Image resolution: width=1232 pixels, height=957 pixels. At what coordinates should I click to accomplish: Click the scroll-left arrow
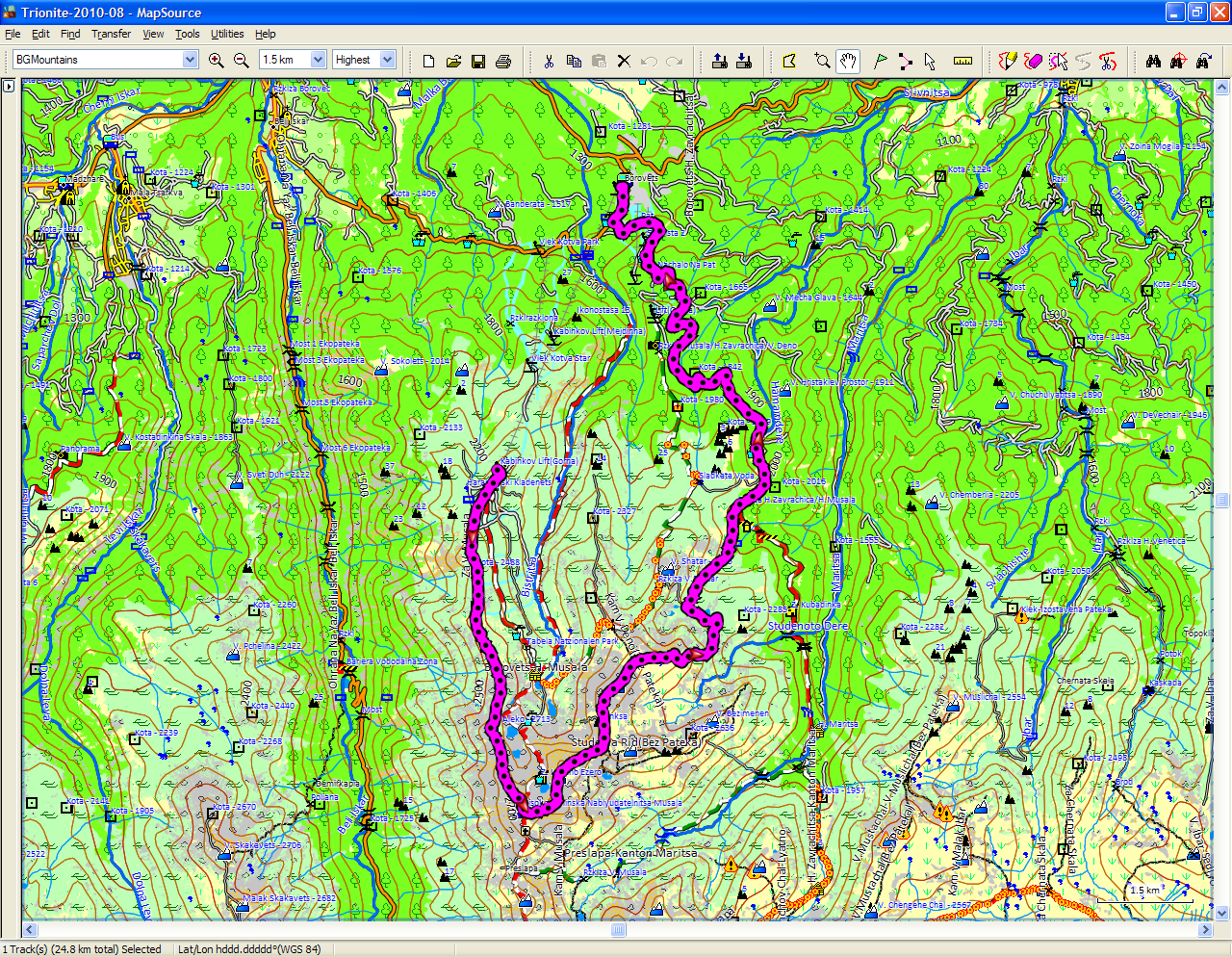(x=30, y=930)
